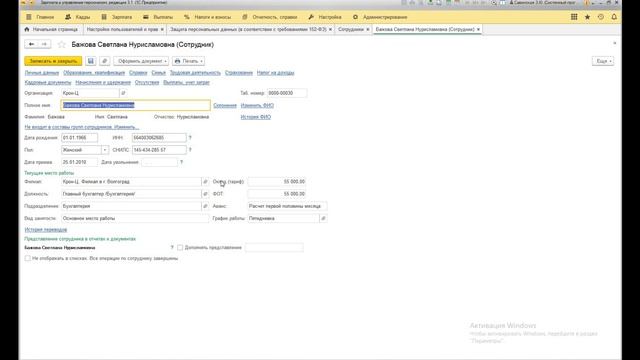Click help question mark beside Дата увольнения
The height and width of the screenshot is (360, 640).
click(x=182, y=162)
